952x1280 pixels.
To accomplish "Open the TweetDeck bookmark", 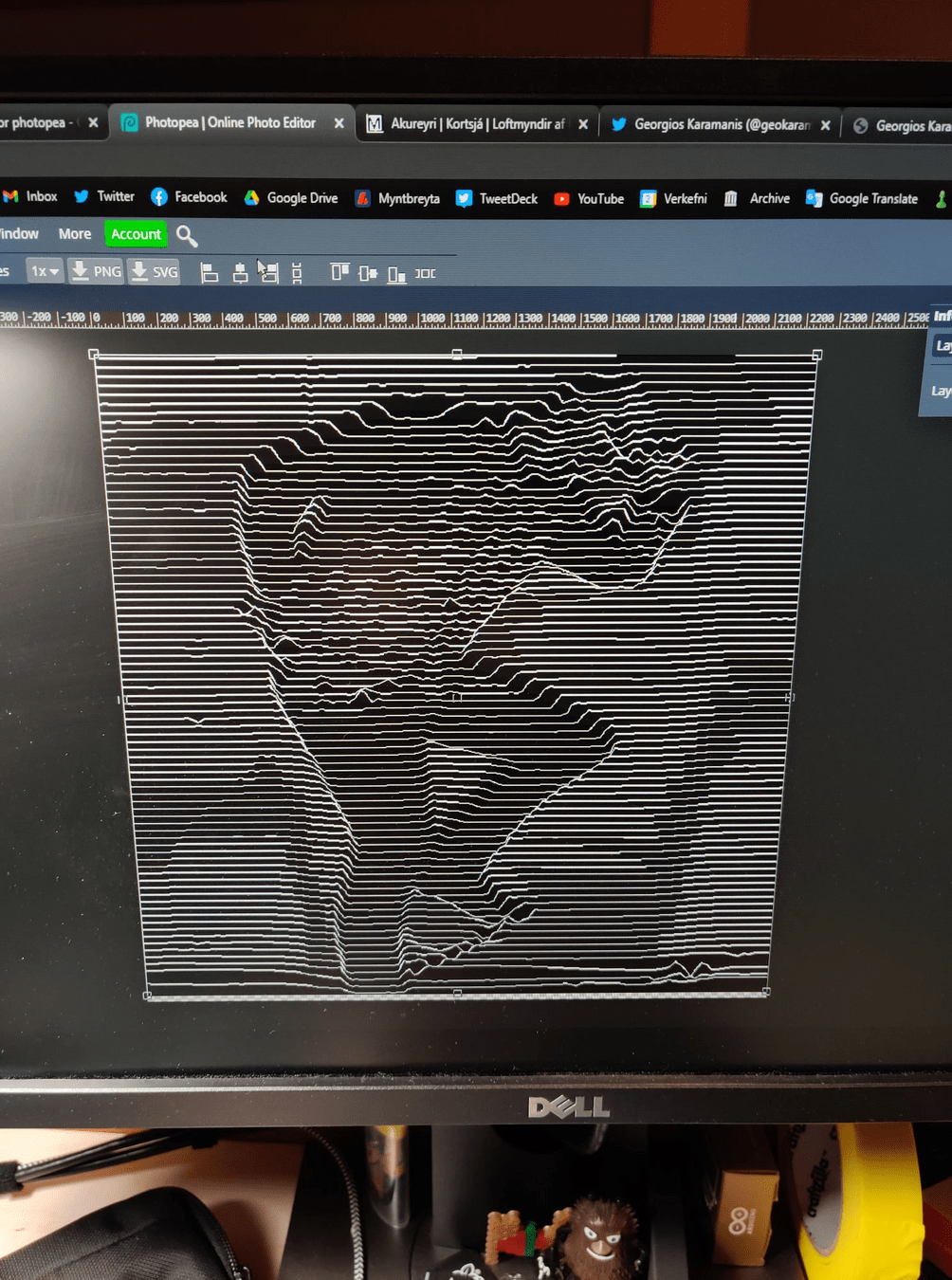I will pos(497,199).
